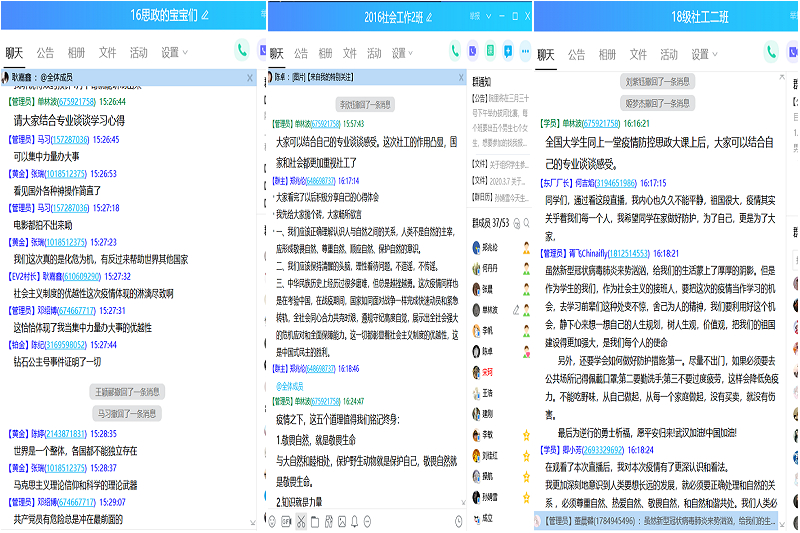Click the bell icon in the input toolbar
Viewport: 800px width, 533px height.
point(354,521)
